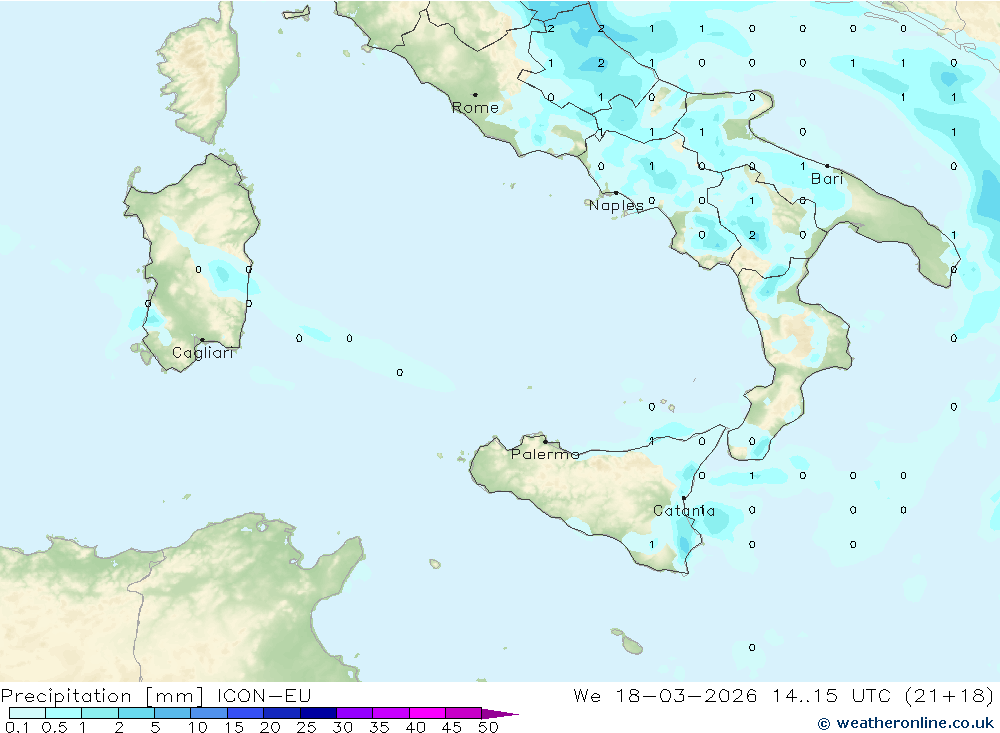Image resolution: width=1000 pixels, height=733 pixels.
Task: Click the Bari city label
Action: point(827,179)
